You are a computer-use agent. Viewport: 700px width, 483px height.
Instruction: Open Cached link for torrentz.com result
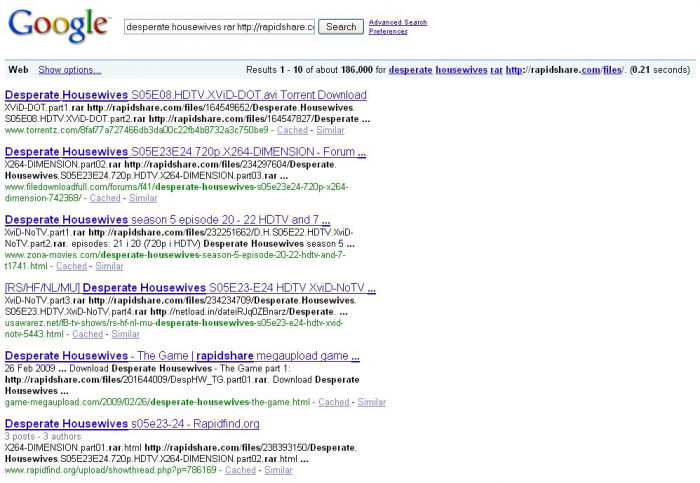click(x=292, y=130)
